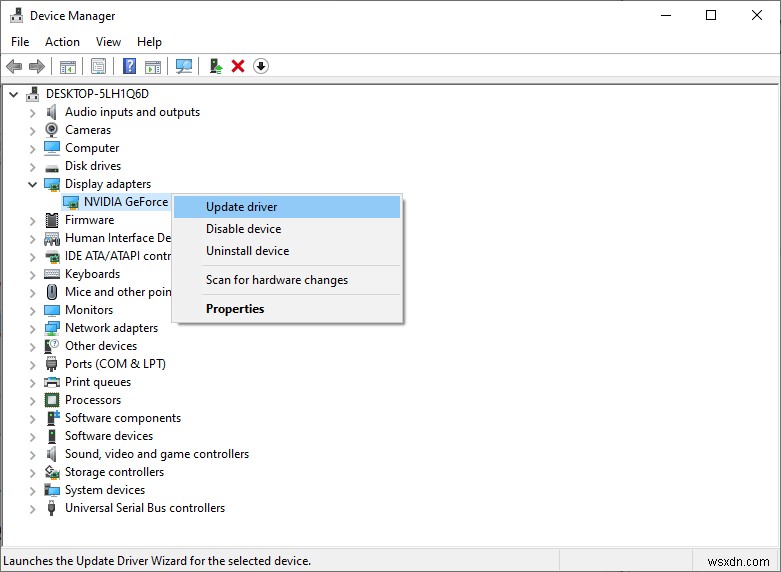Open the Properties sheet toolbar icon

point(99,66)
